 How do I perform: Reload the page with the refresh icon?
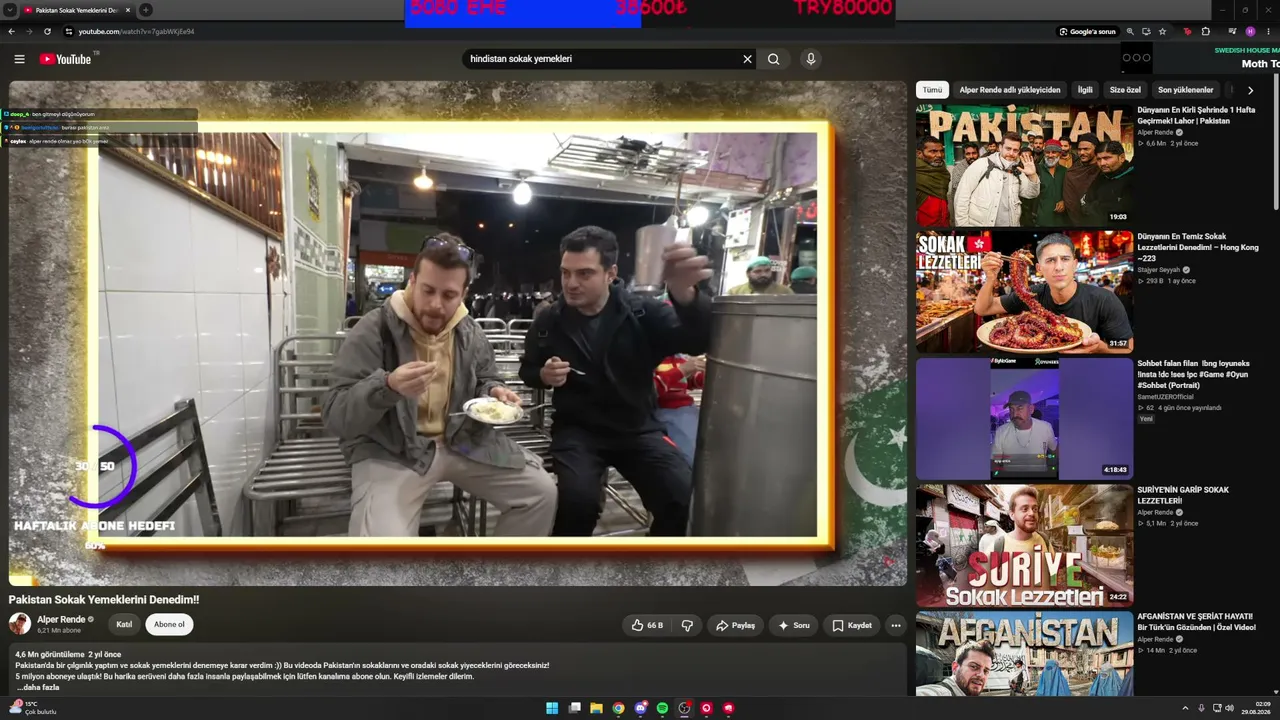[47, 32]
